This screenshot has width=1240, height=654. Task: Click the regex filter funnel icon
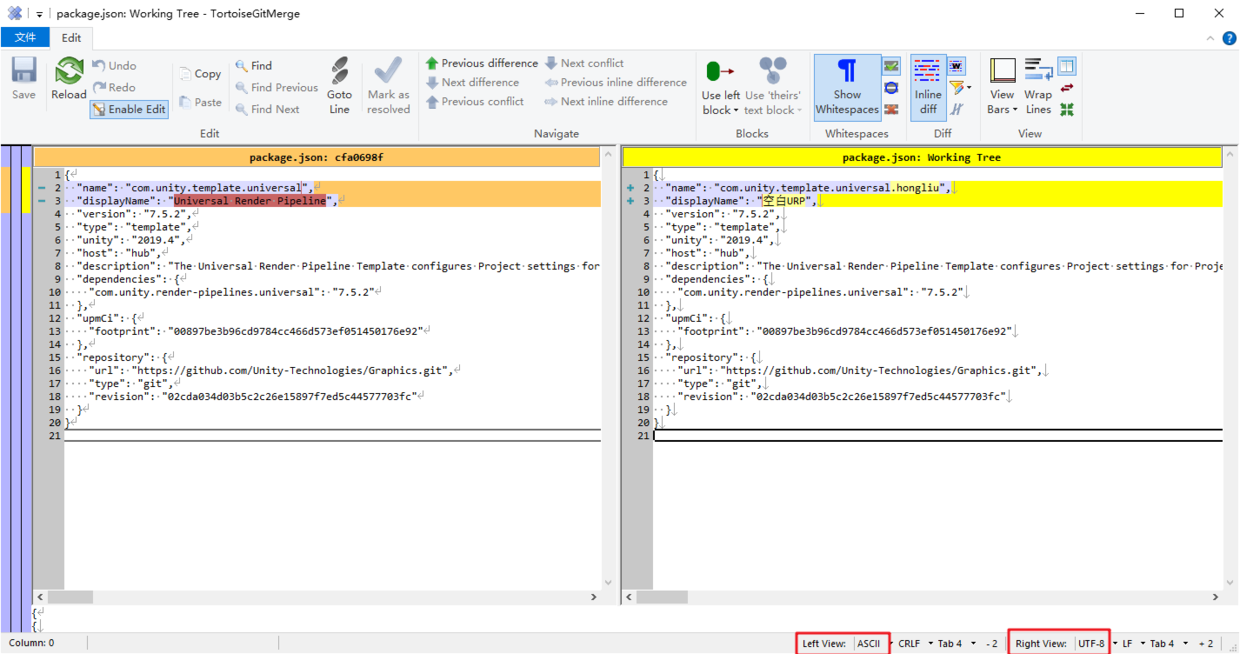958,88
